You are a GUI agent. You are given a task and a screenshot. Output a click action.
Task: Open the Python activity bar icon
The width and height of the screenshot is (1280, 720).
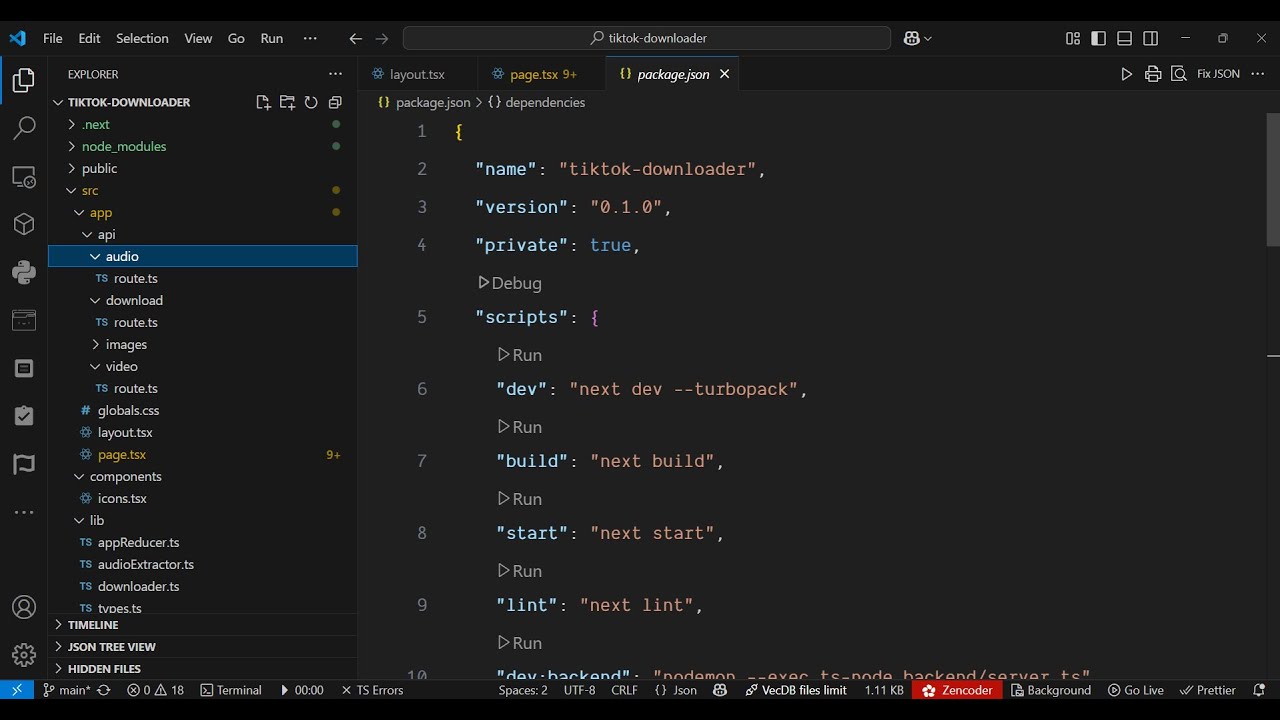point(24,272)
